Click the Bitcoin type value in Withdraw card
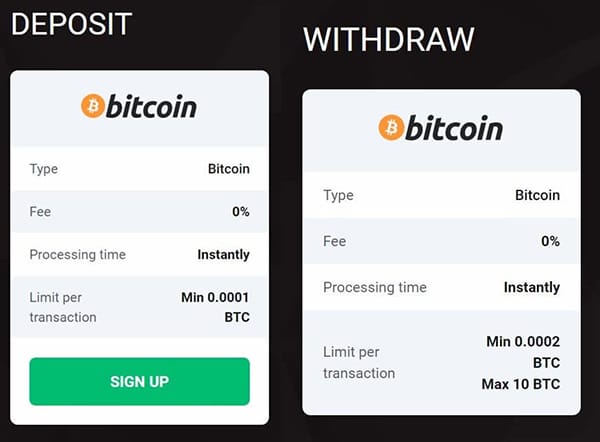The width and height of the screenshot is (600, 442). coord(537,195)
